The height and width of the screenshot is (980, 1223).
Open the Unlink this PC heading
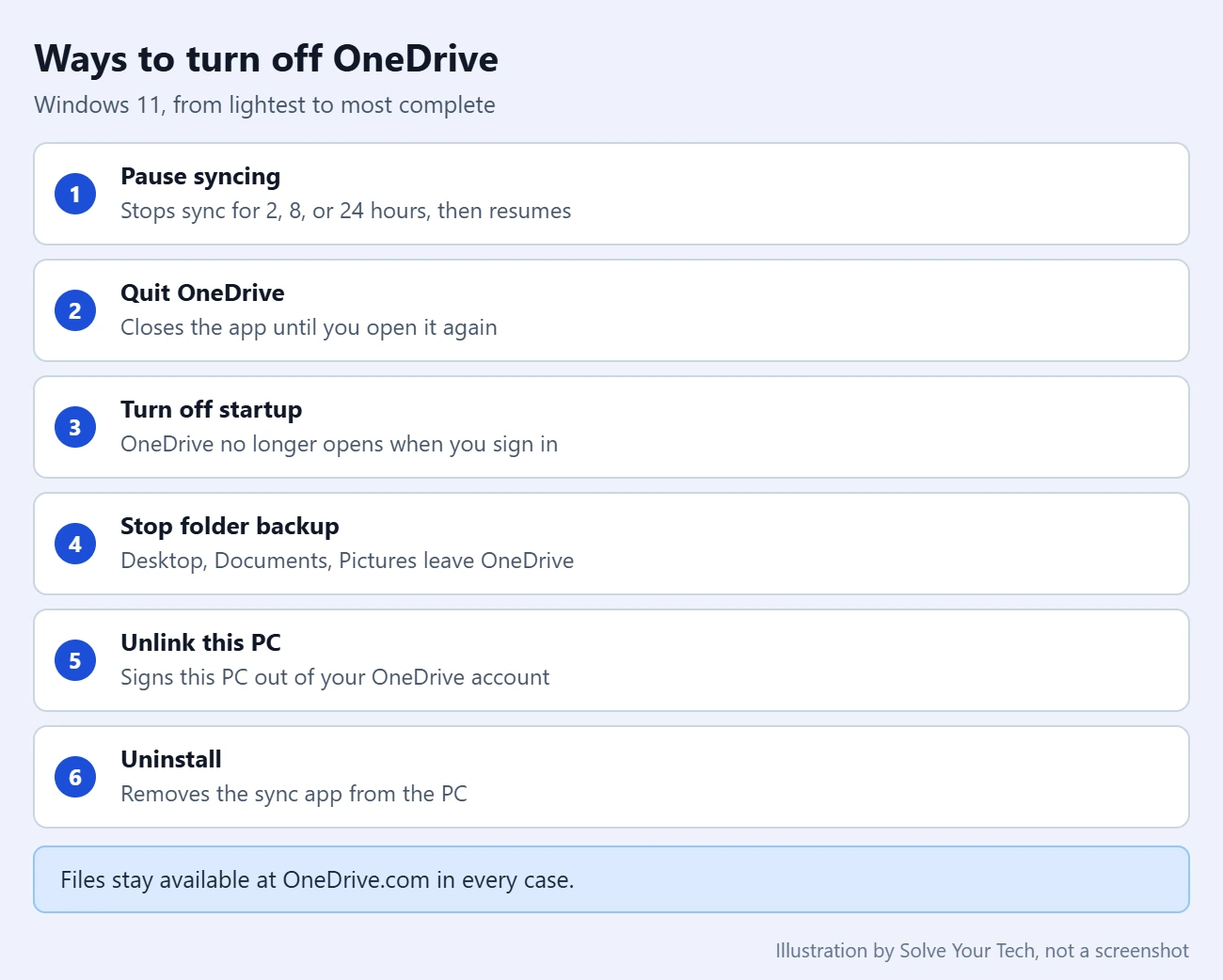(x=200, y=642)
